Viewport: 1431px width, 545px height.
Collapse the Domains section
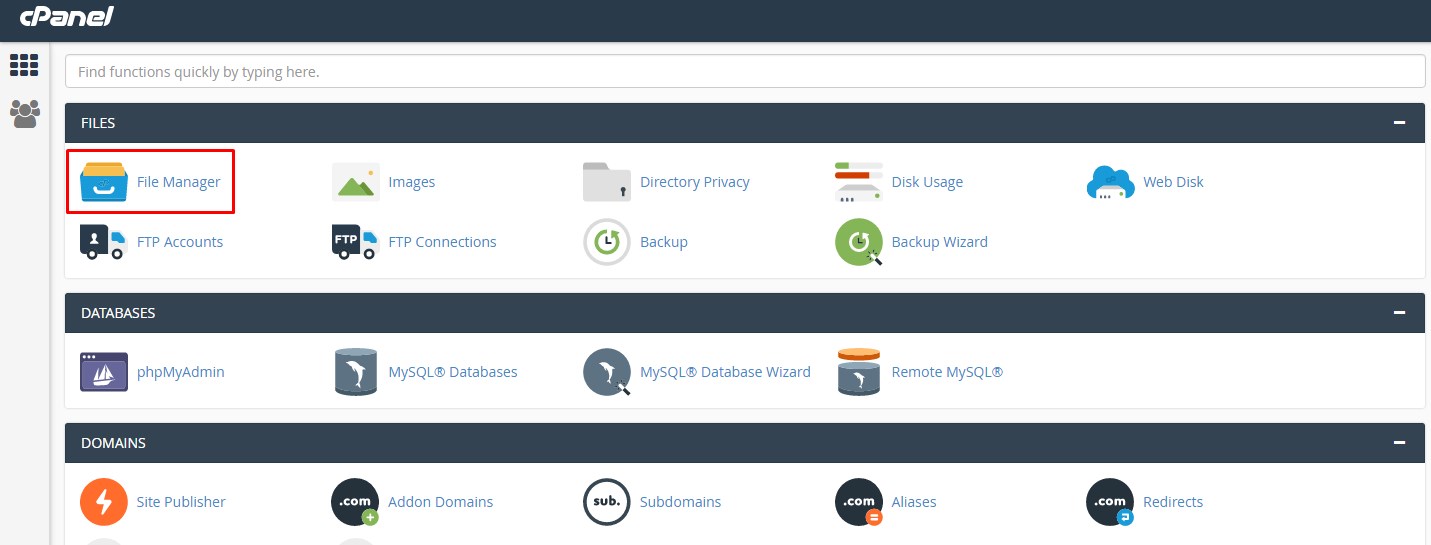(x=1399, y=443)
